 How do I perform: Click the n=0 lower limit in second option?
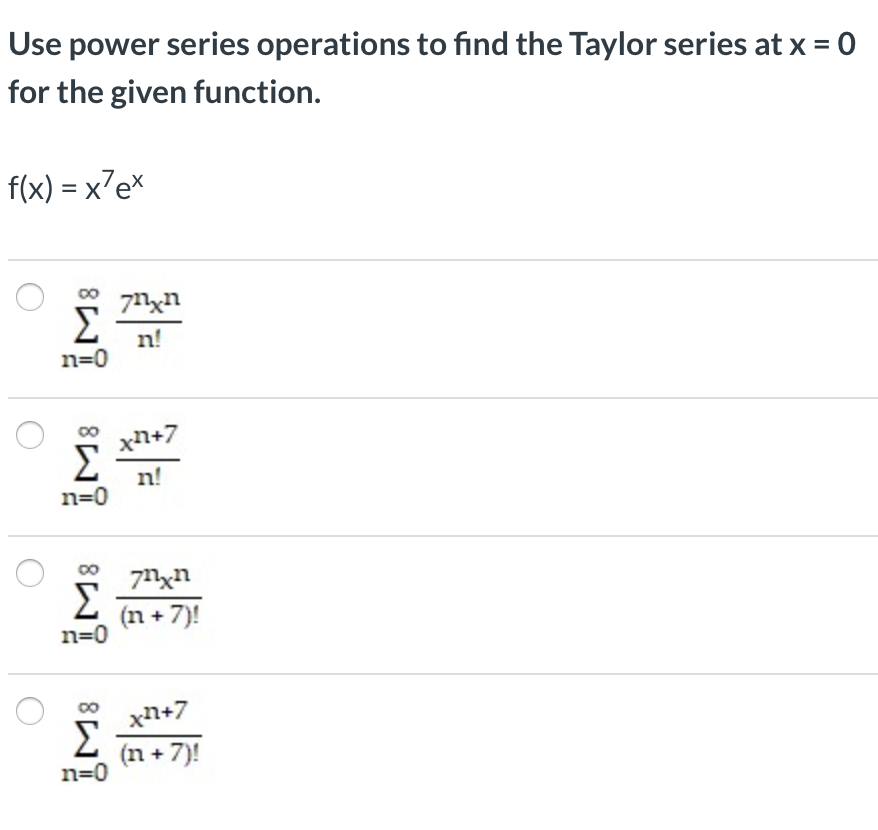click(82, 496)
